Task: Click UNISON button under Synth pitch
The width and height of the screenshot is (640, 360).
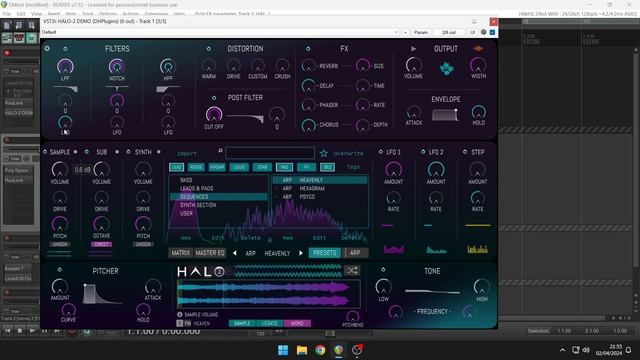Action: point(143,244)
